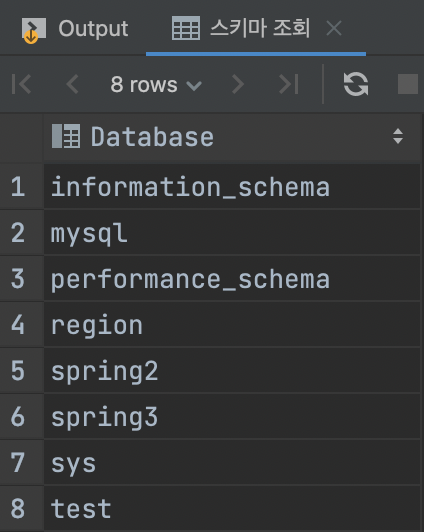The image size is (424, 532).
Task: Click the Database column header
Action: coord(232,136)
